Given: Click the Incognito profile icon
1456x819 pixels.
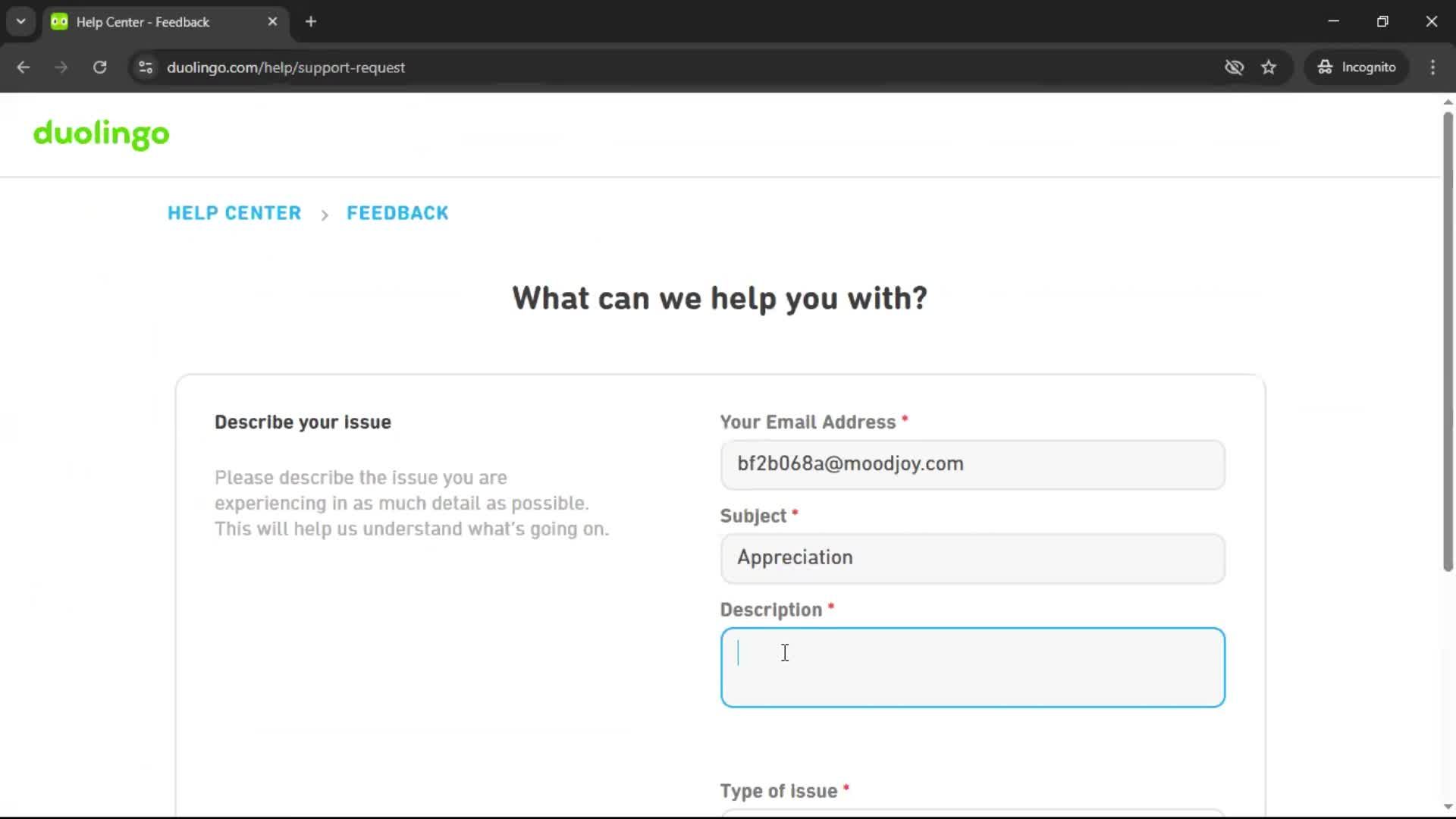Looking at the screenshot, I should coord(1325,67).
